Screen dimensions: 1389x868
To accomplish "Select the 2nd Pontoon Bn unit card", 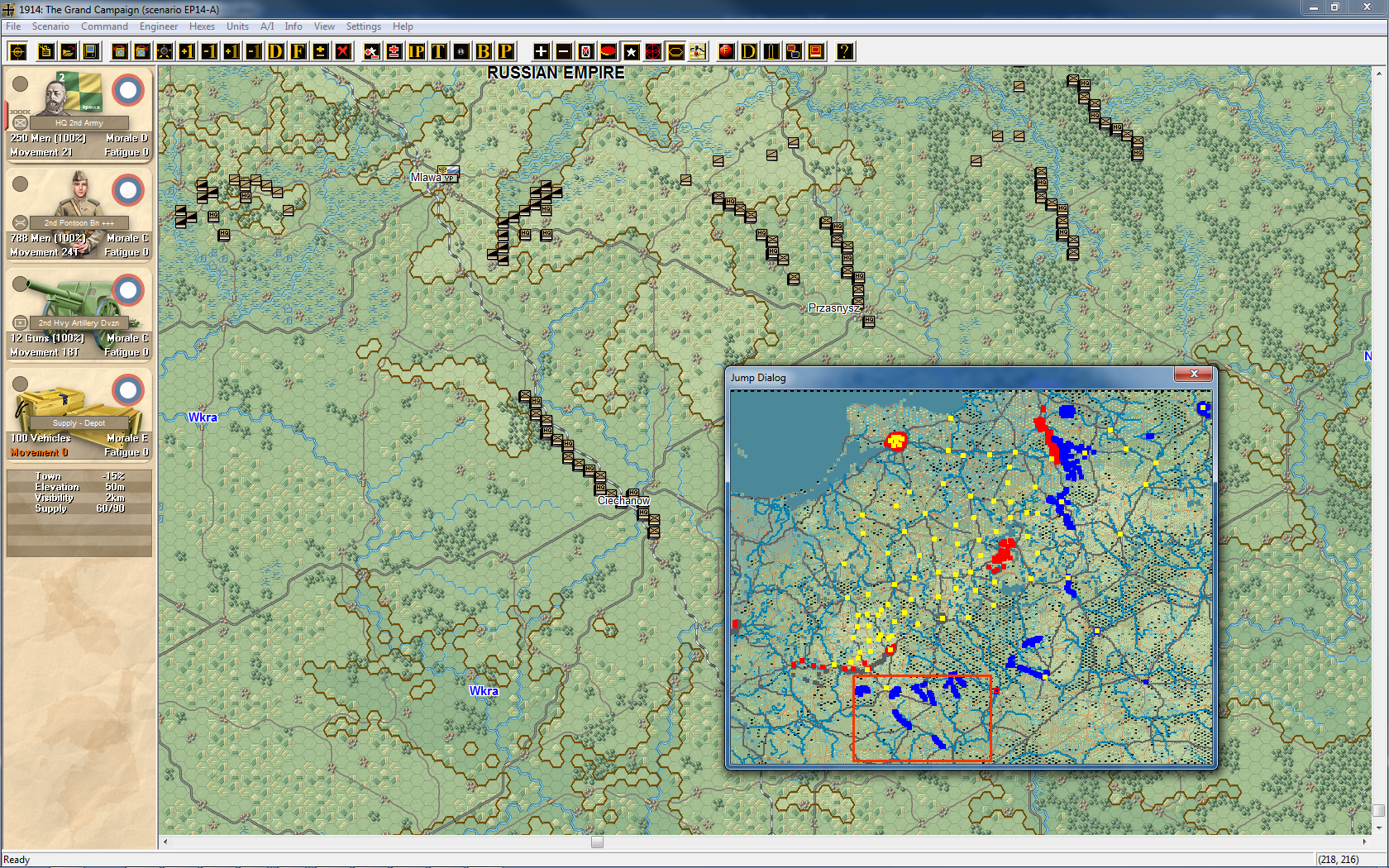I will tap(79, 214).
